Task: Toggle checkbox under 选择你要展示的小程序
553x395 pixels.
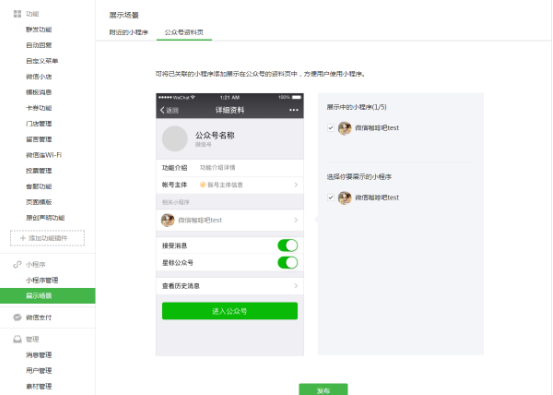Action: click(330, 198)
